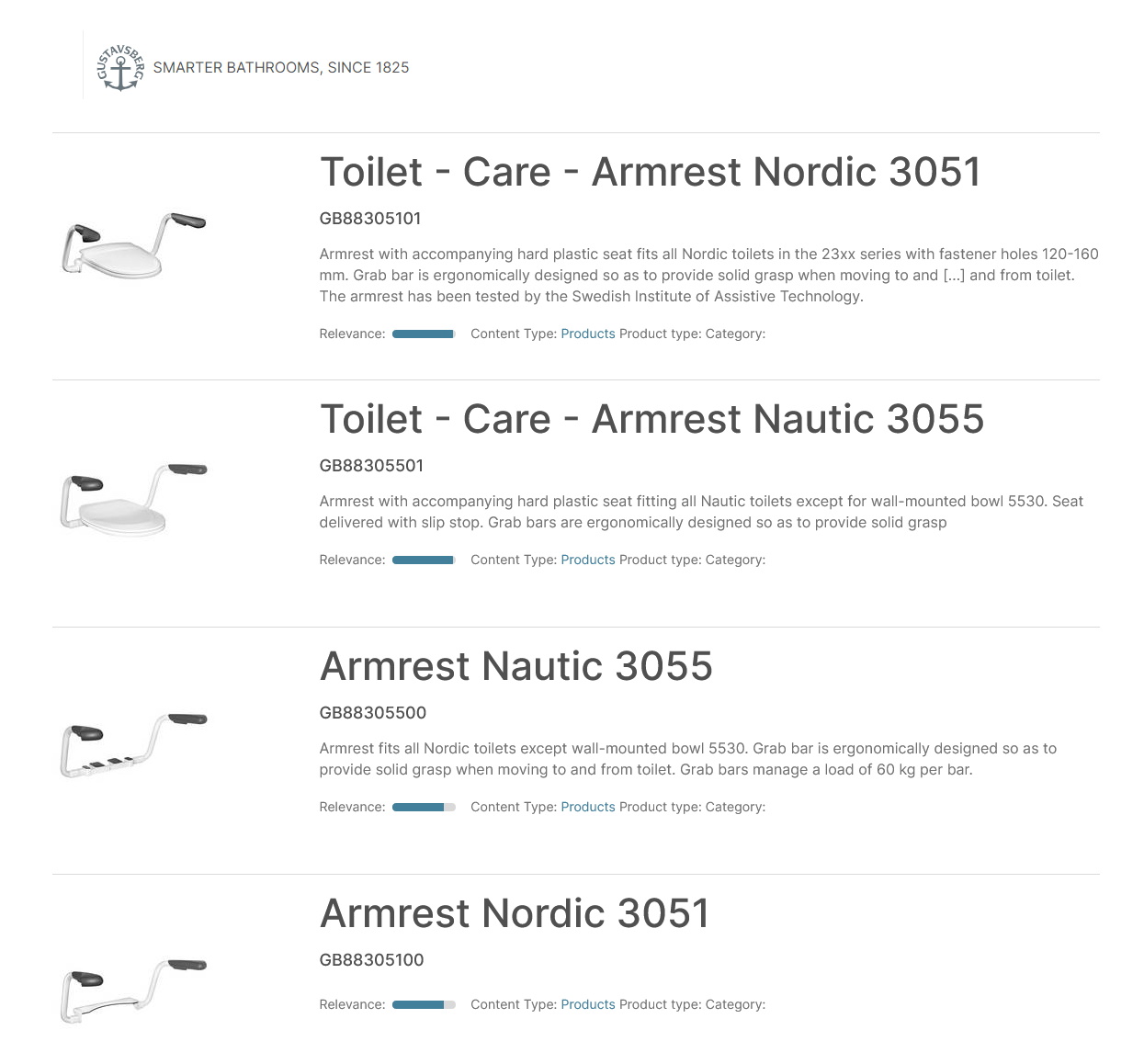This screenshot has width=1144, height=1064.
Task: Click the relevance bar of GB88305501 result
Action: (x=424, y=560)
